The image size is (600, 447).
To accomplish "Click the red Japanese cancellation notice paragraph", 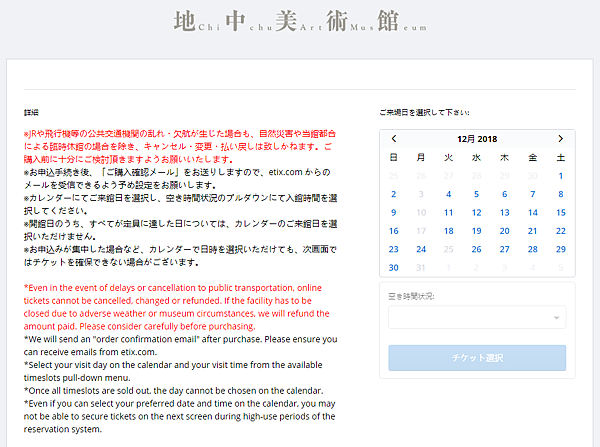I will 180,146.
